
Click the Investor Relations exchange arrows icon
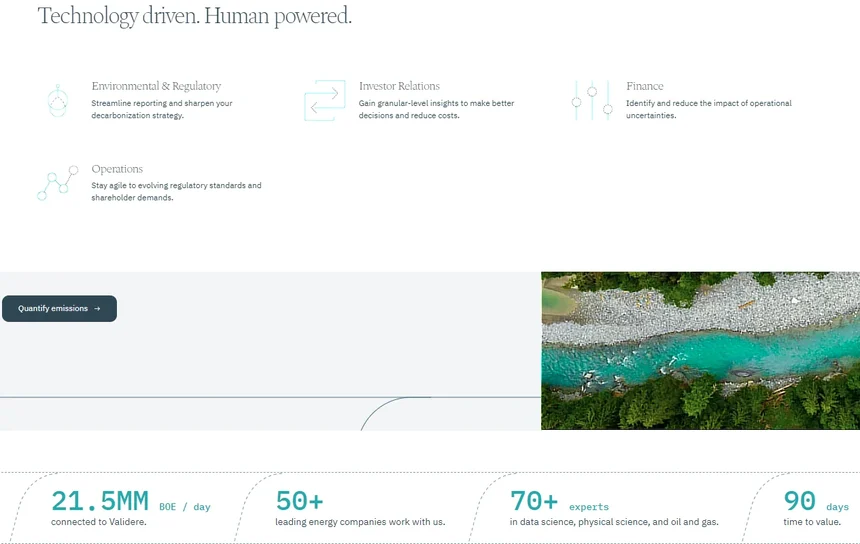tap(325, 100)
